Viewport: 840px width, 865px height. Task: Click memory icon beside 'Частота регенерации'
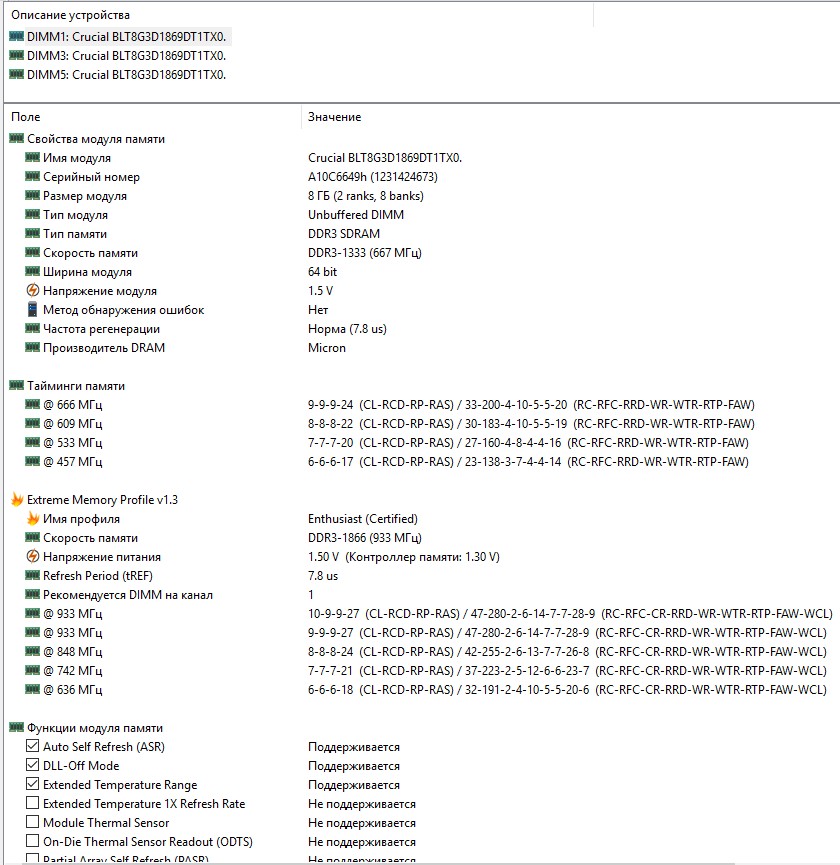click(33, 328)
